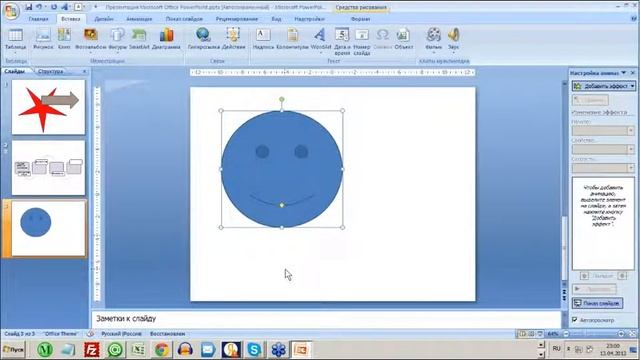Redo action in quick access toolbar

click(x=53, y=7)
